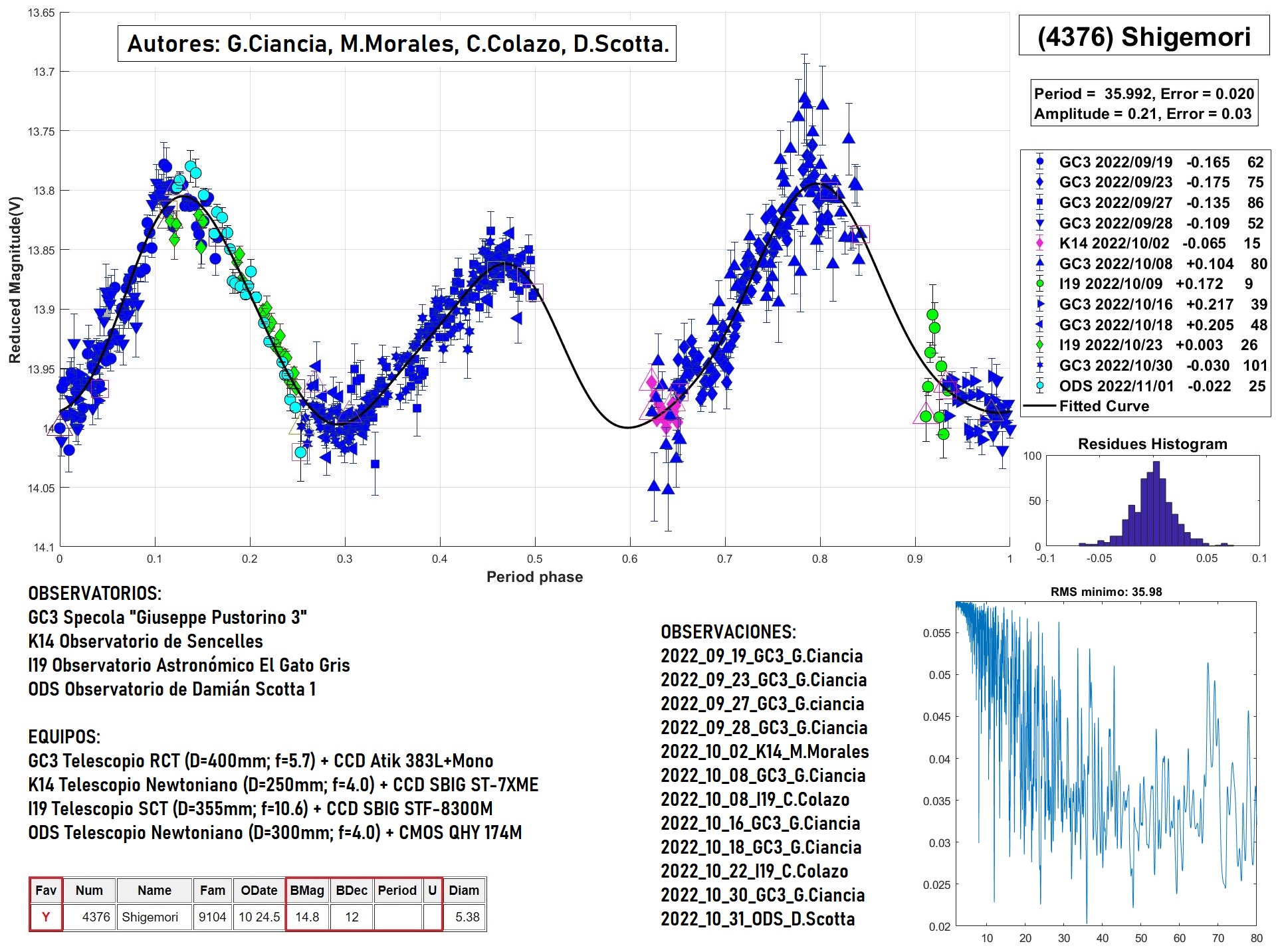Click K14 Telescopio Newtoniano equipment line
The image size is (1280, 952).
click(x=283, y=785)
